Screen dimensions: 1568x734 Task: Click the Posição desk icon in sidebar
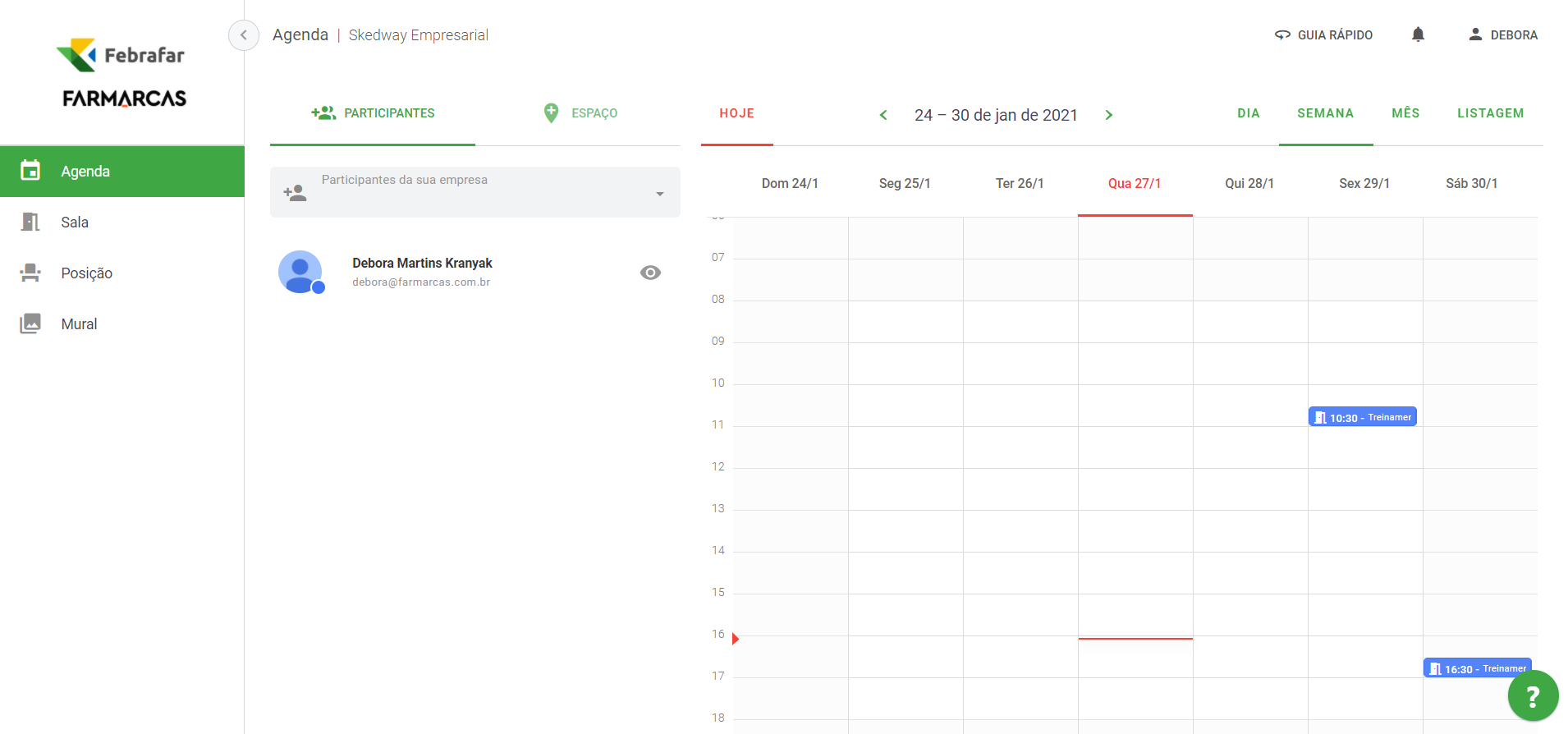(30, 273)
